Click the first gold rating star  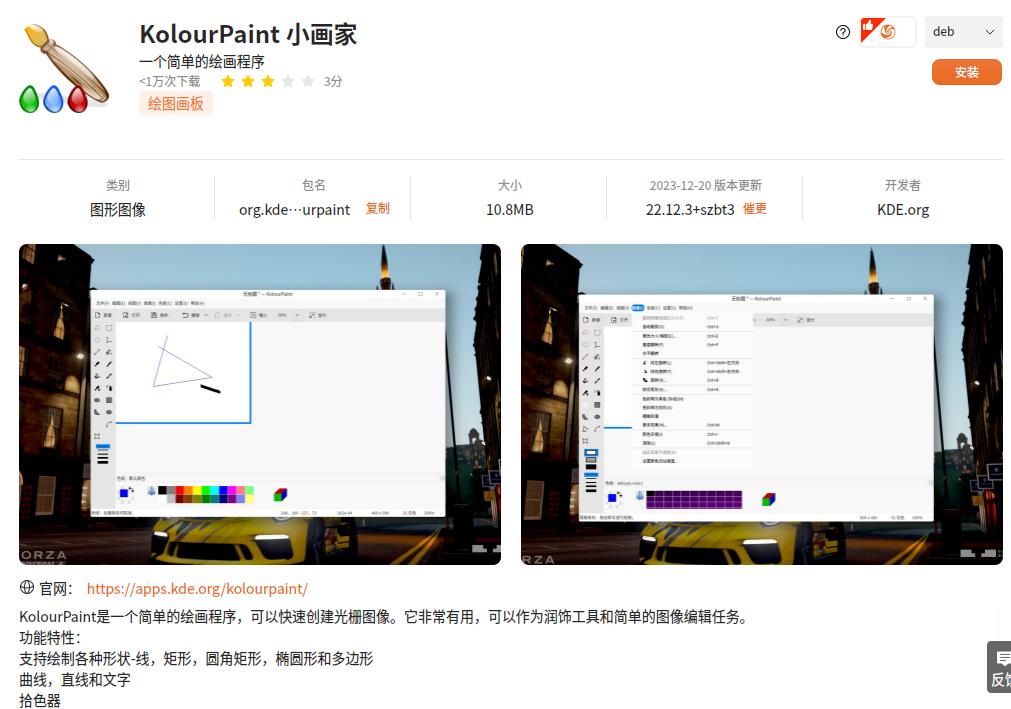click(228, 81)
